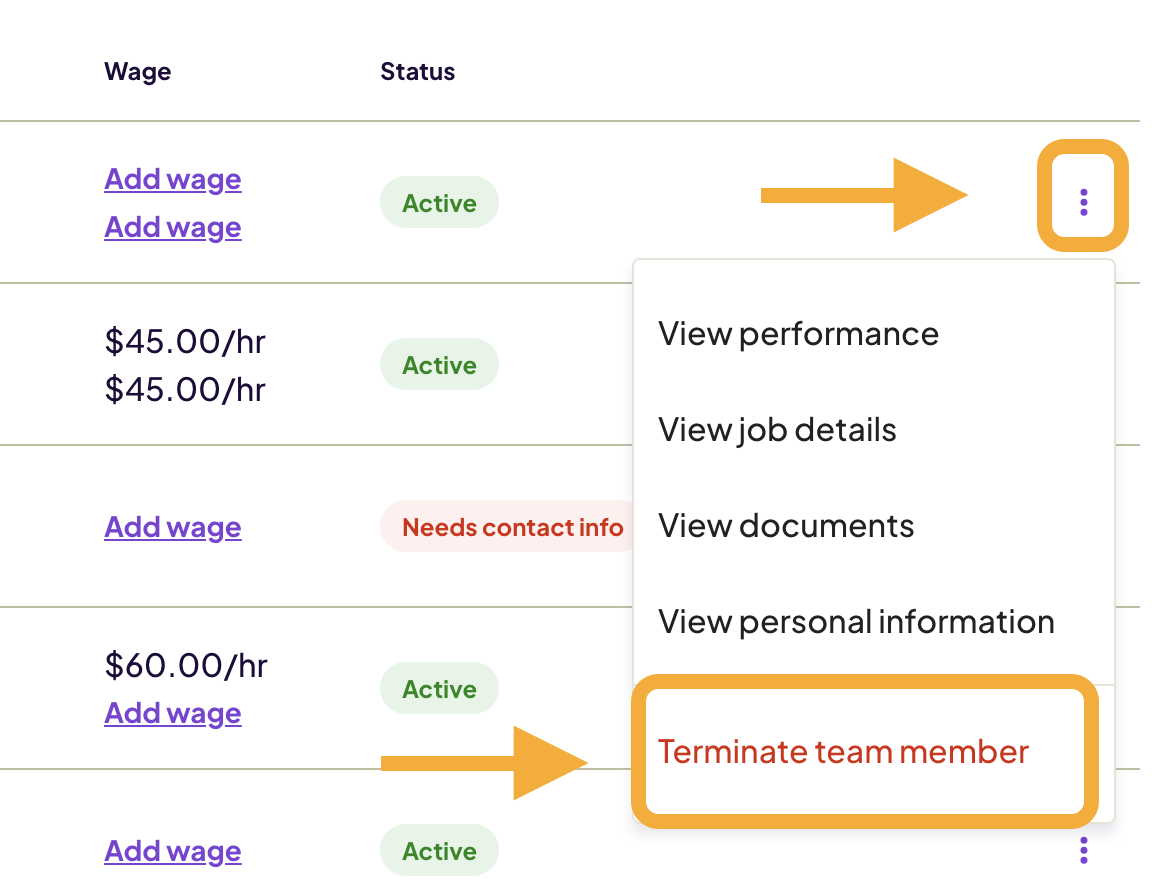Viewport: 1154px width, 888px height.
Task: Add a wage on the Needs contact info row
Action: [172, 526]
